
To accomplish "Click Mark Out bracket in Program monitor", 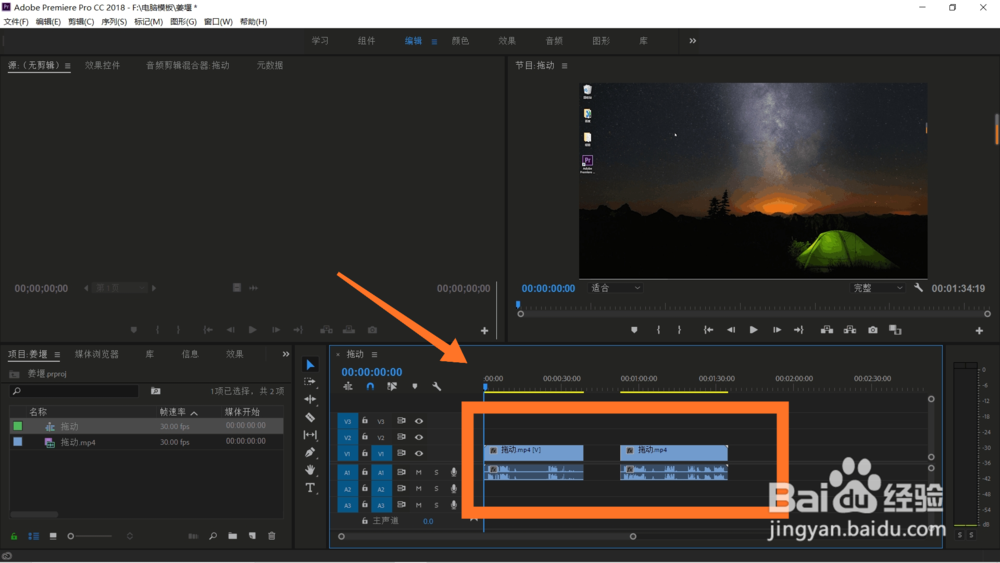I will tap(679, 330).
